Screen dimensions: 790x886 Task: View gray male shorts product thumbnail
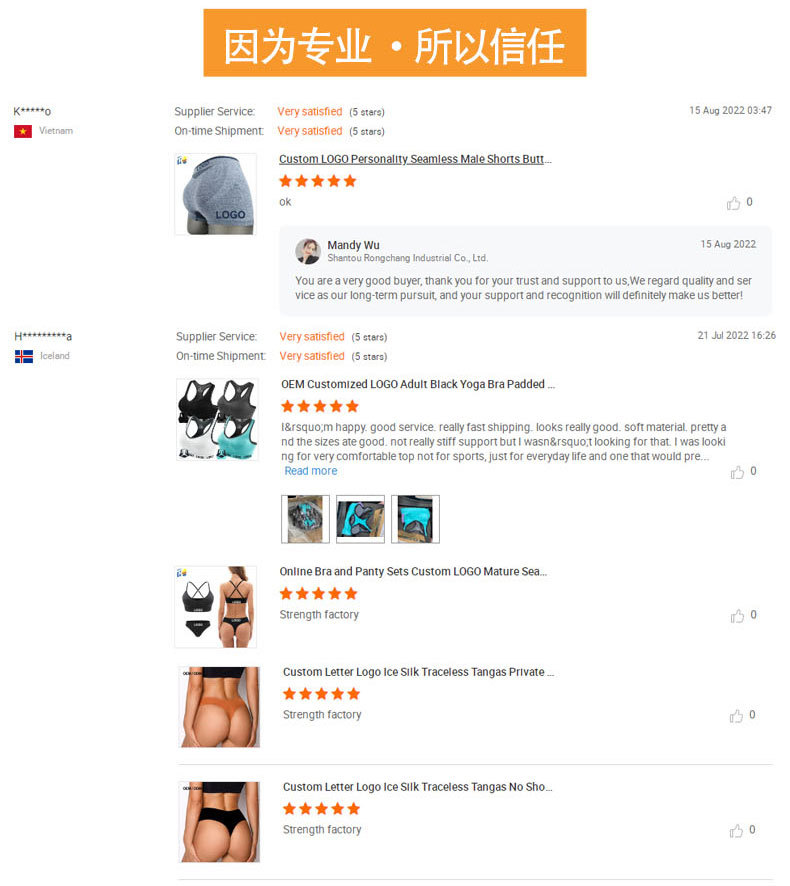pyautogui.click(x=216, y=194)
